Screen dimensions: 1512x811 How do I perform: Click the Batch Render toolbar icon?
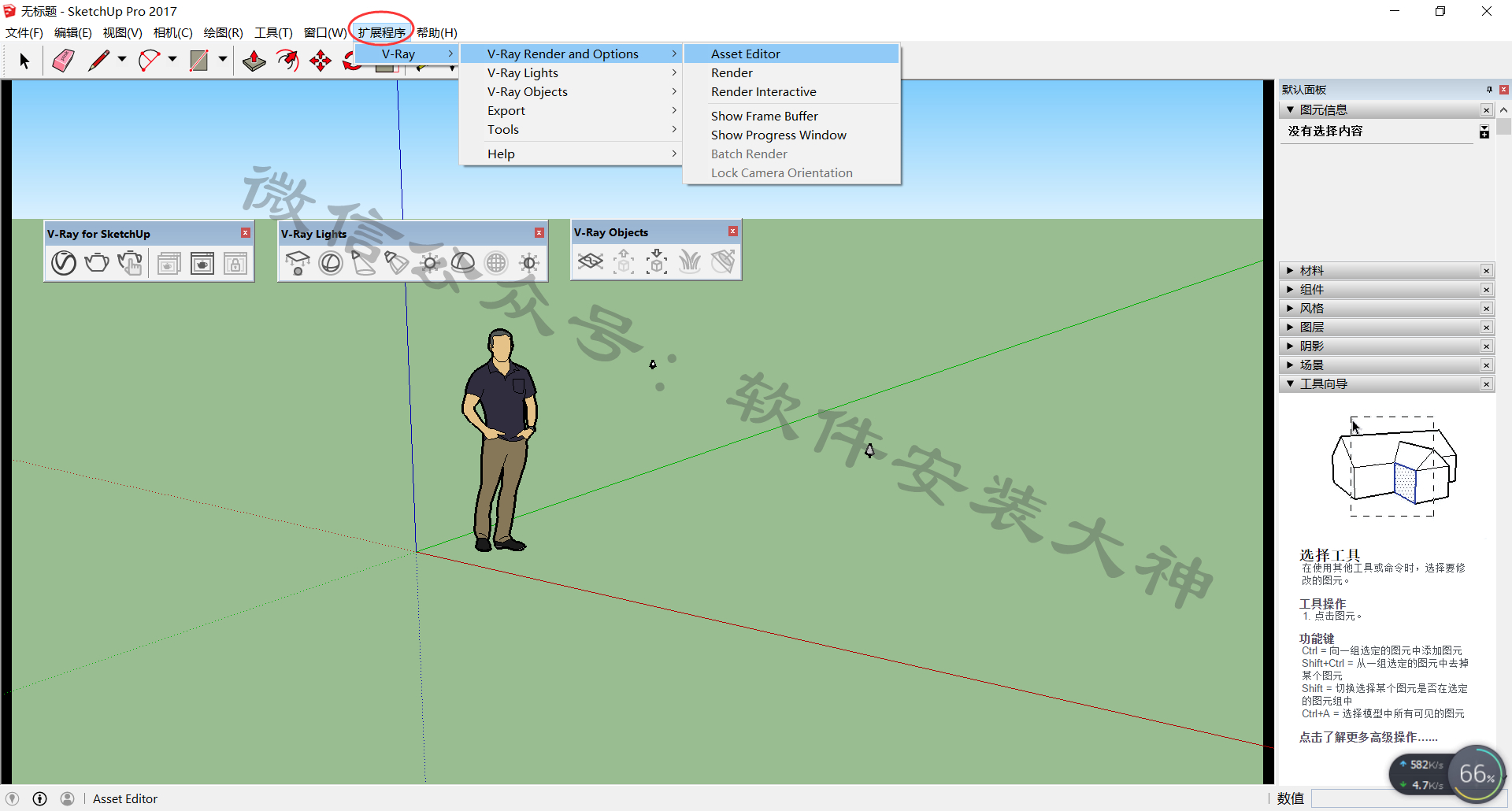169,262
